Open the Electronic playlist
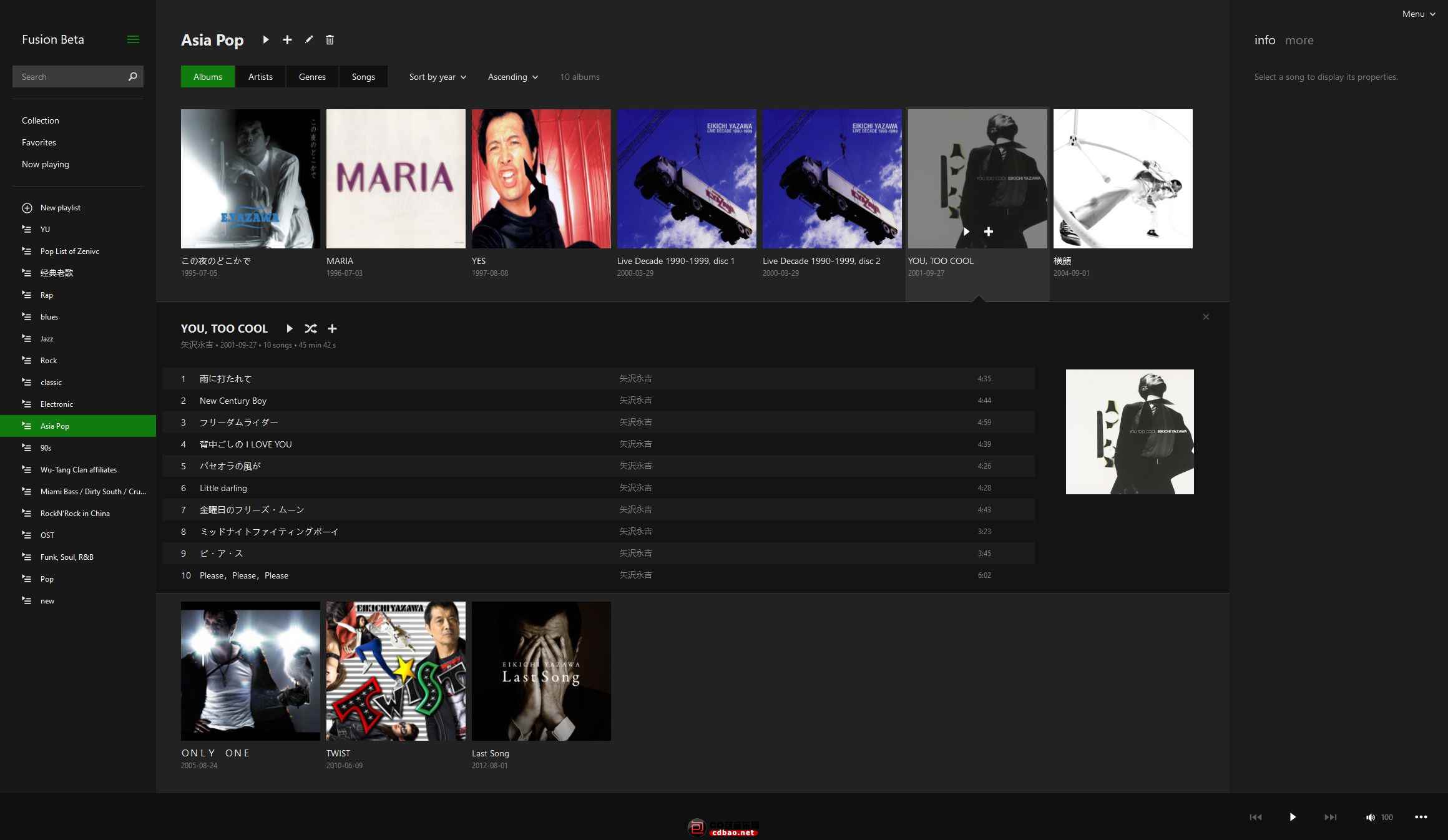The height and width of the screenshot is (840, 1448). coord(78,404)
